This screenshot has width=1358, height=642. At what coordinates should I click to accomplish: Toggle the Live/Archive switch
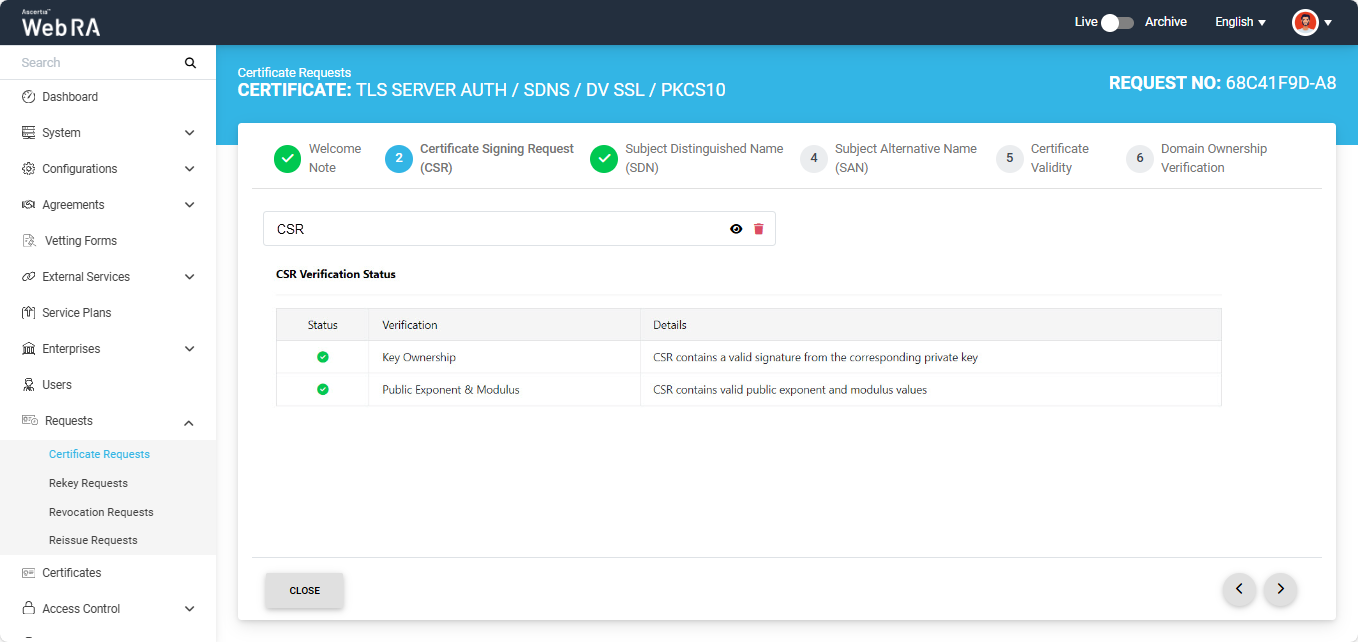pyautogui.click(x=1116, y=22)
